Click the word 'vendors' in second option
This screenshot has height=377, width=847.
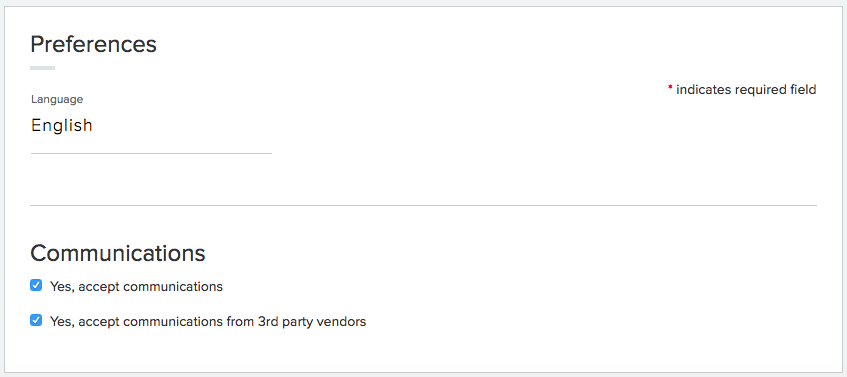[x=341, y=322]
